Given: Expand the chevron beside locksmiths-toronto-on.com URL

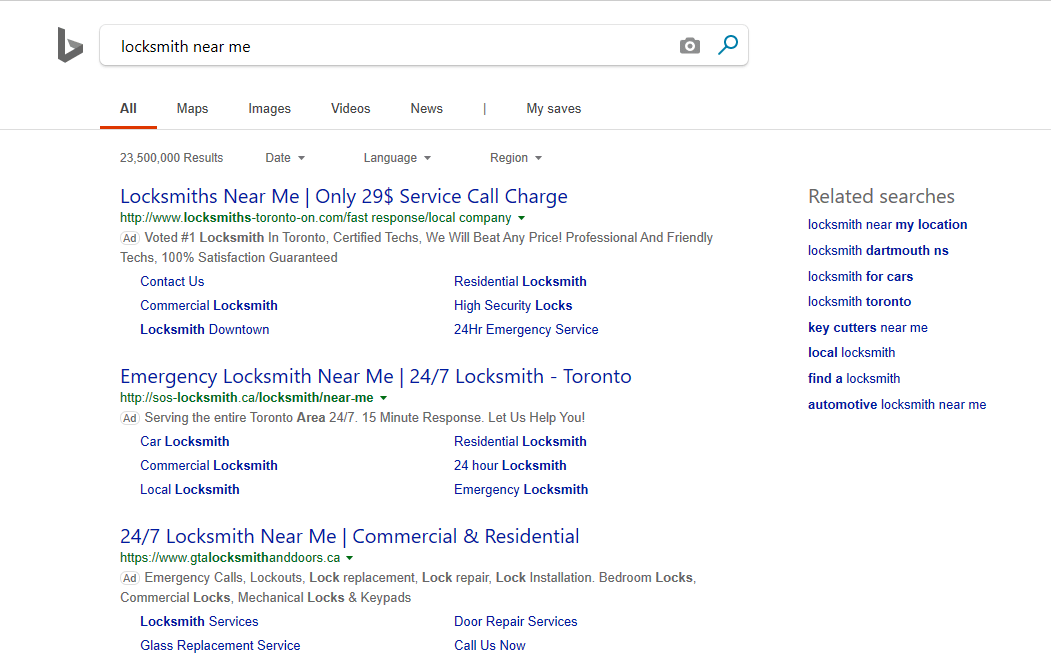Looking at the screenshot, I should coord(522,218).
